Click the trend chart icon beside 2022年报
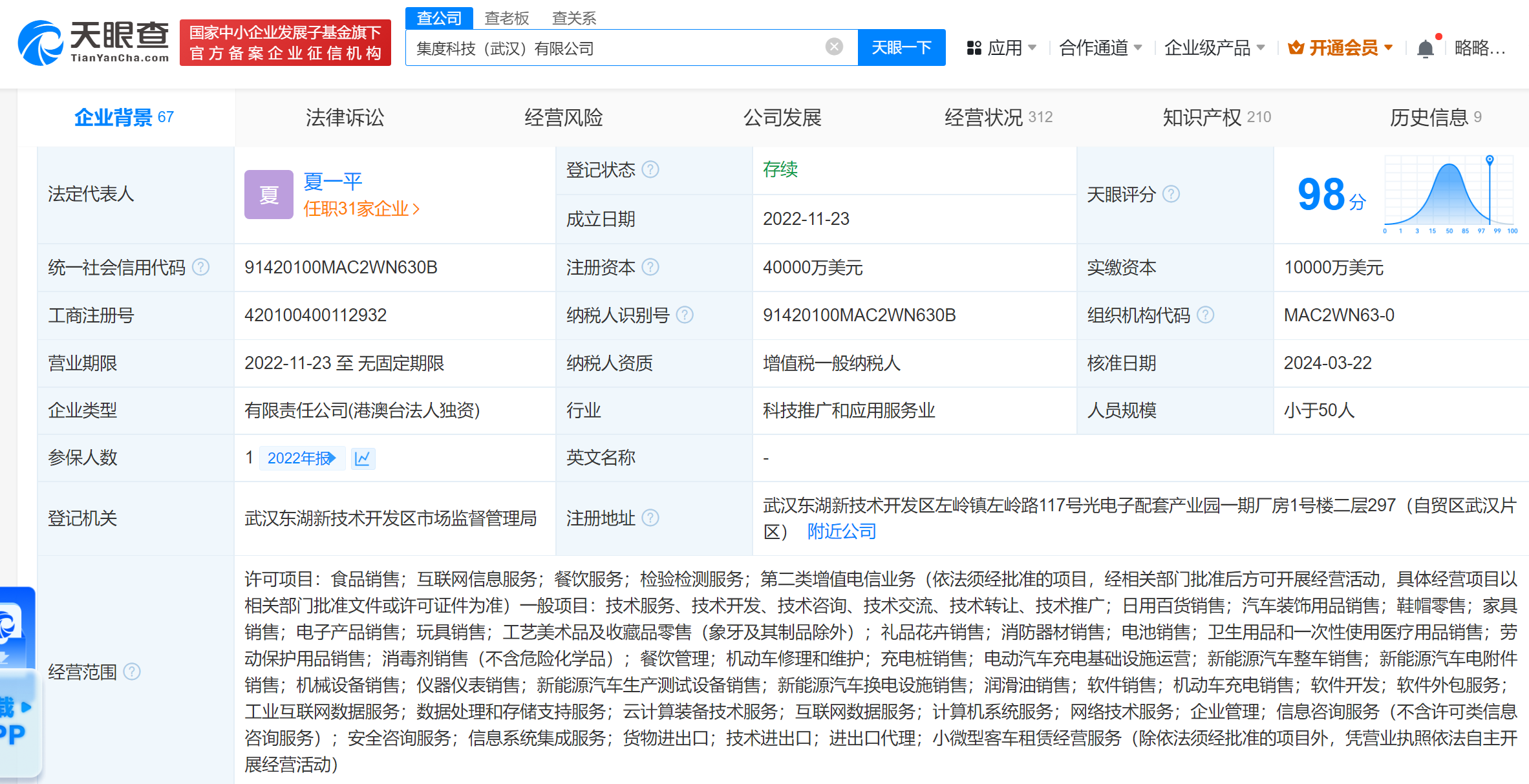1529x784 pixels. pos(363,458)
